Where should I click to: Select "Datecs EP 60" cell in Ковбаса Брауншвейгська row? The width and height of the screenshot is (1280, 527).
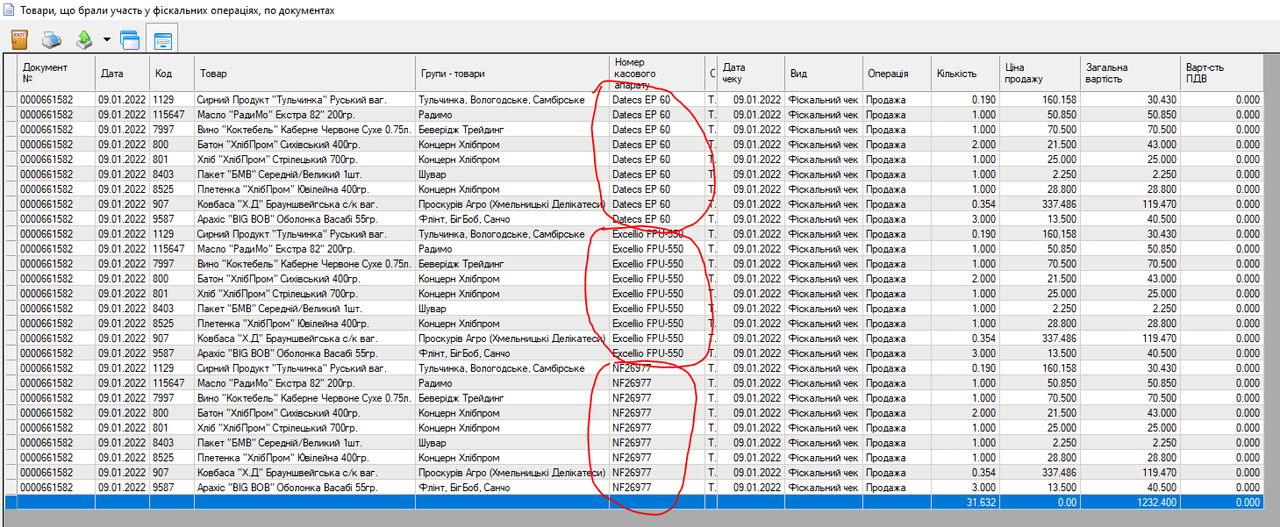(657, 203)
